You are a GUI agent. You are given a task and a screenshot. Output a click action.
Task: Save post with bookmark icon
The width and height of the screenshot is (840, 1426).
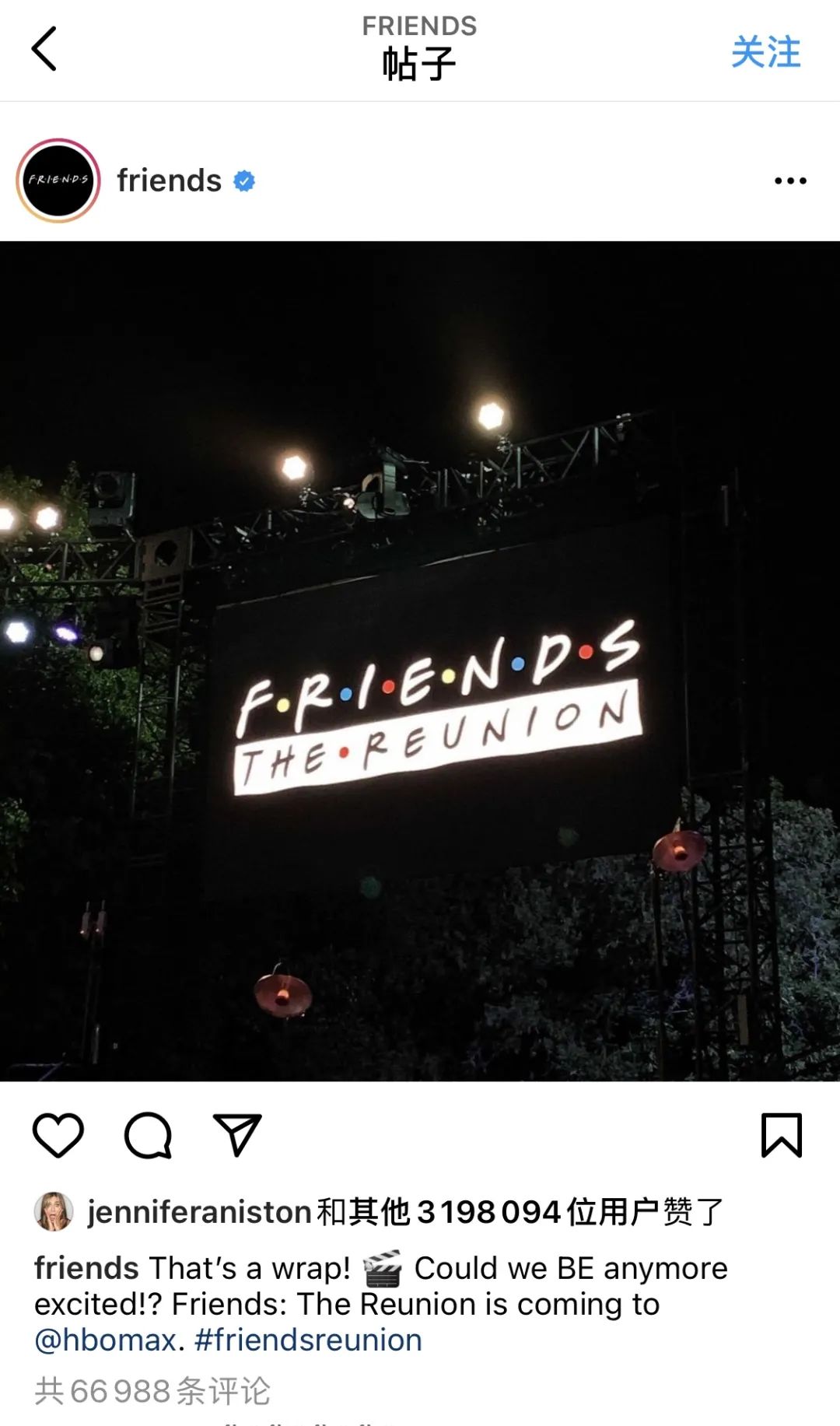click(x=781, y=1135)
